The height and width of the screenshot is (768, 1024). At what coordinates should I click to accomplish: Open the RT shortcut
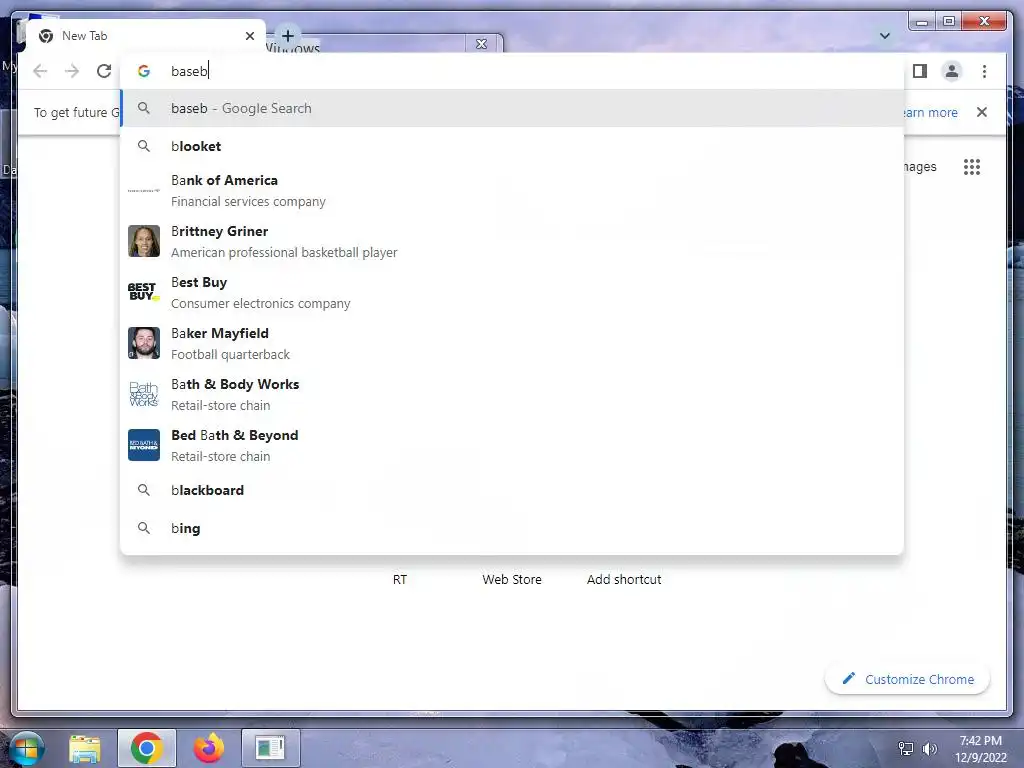(x=400, y=579)
